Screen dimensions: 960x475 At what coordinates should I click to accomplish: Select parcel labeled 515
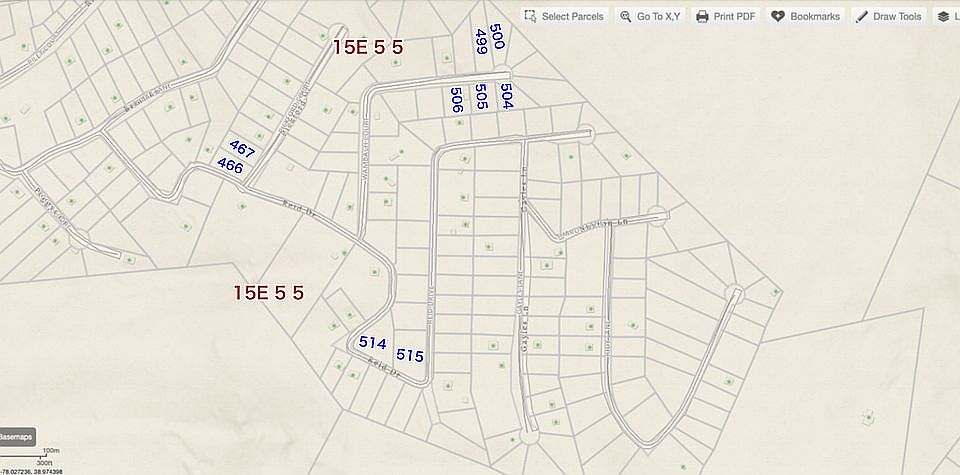410,355
